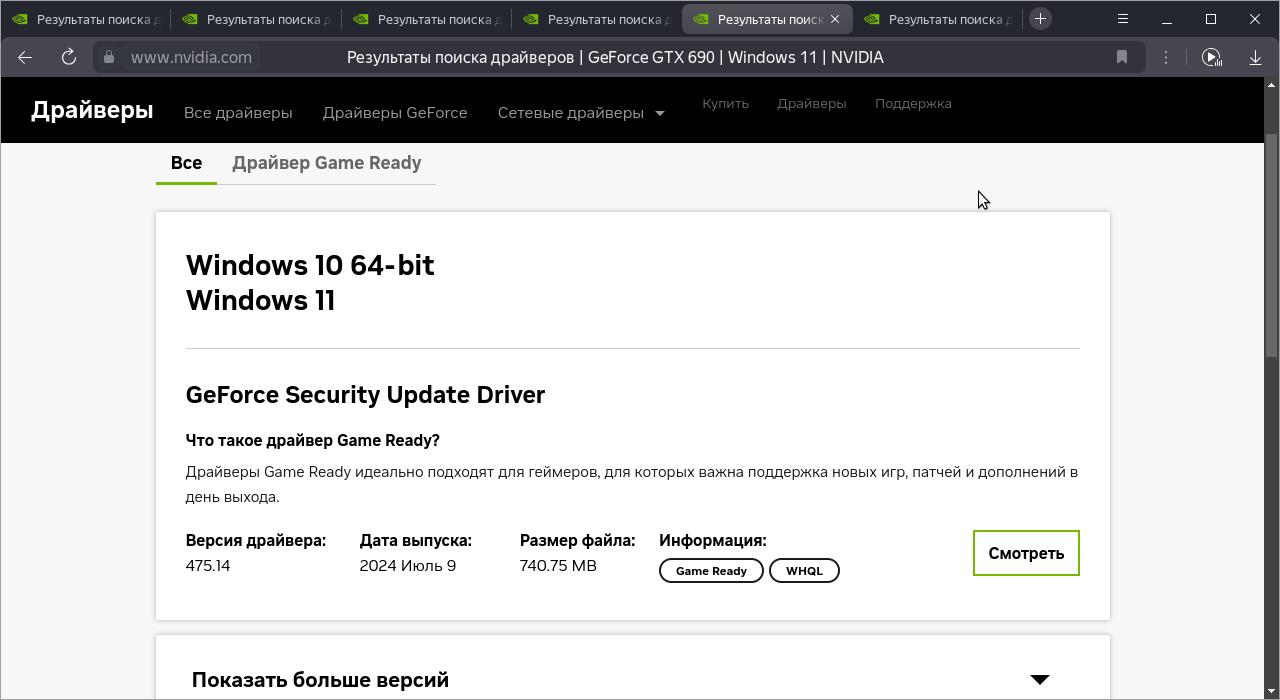Click the Версия драйвера label
The width and height of the screenshot is (1280, 700).
[256, 540]
